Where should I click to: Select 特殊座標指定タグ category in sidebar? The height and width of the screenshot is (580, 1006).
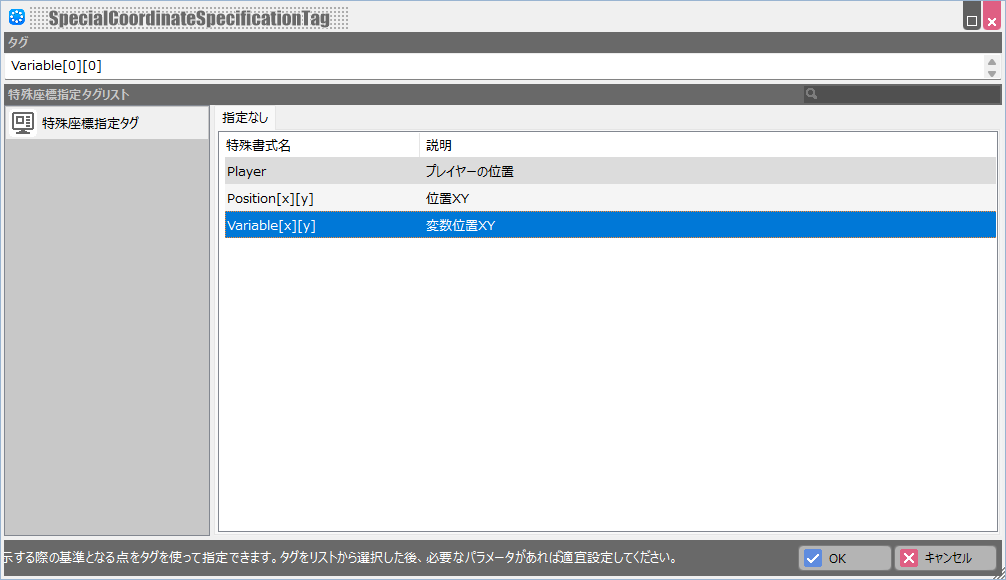click(90, 123)
